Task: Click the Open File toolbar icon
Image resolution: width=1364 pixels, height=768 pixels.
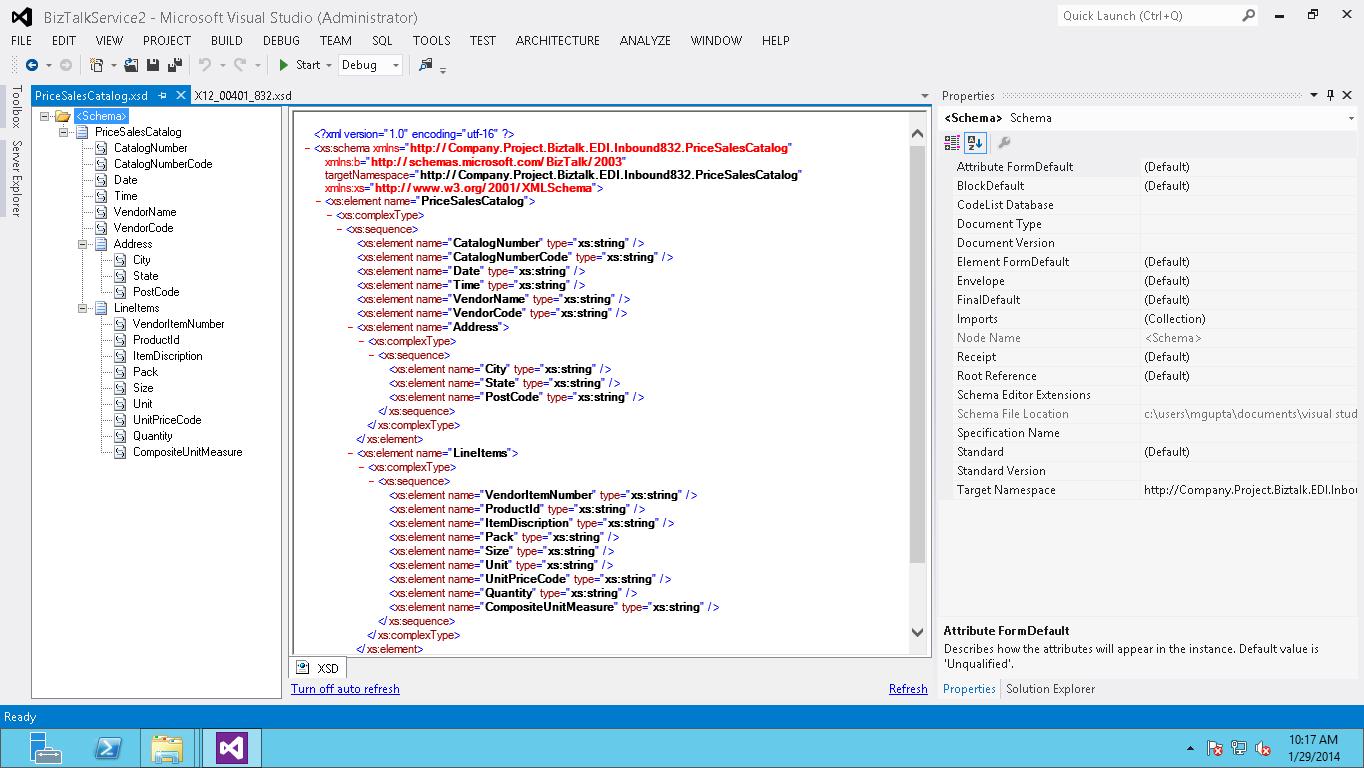Action: [131, 65]
